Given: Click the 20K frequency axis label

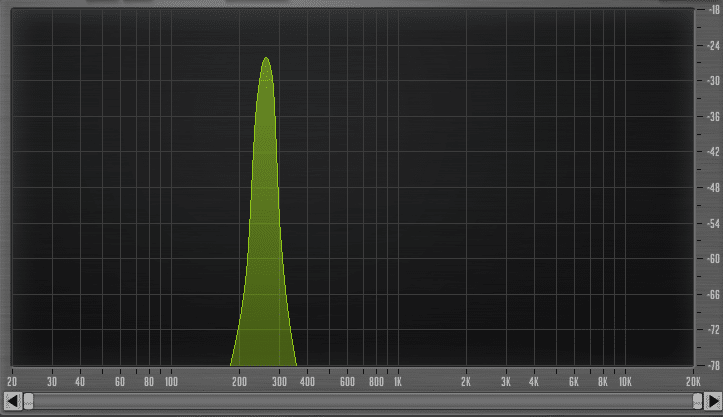Looking at the screenshot, I should tap(693, 381).
